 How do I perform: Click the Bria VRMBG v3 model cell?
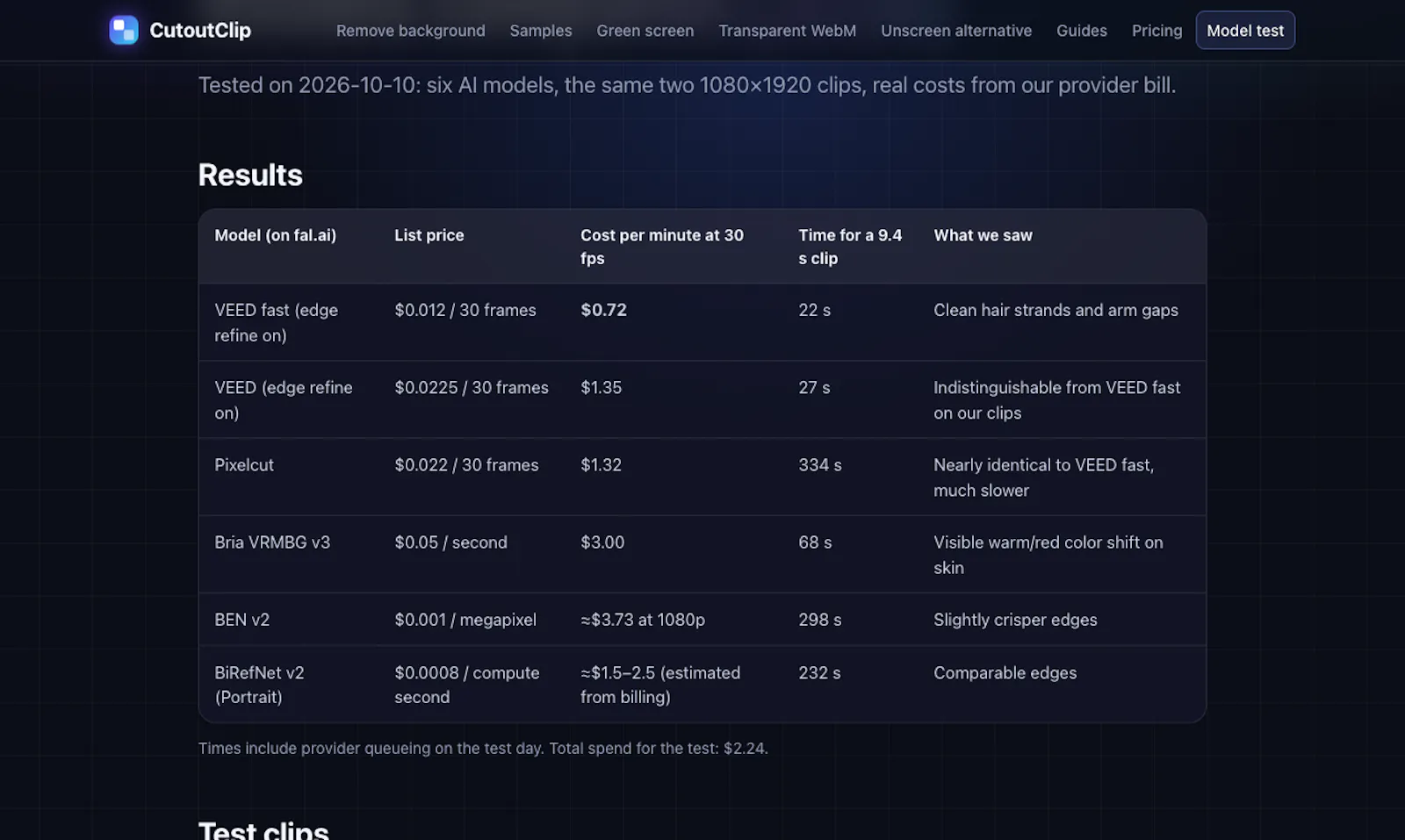click(272, 542)
